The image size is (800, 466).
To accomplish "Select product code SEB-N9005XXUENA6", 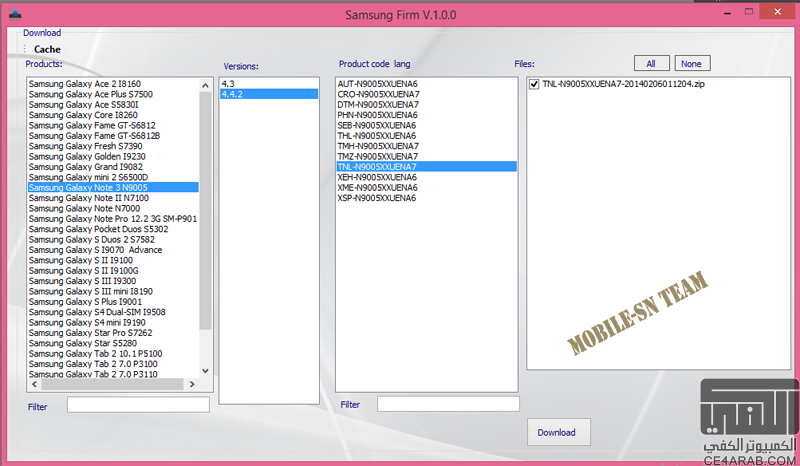I will [427, 125].
